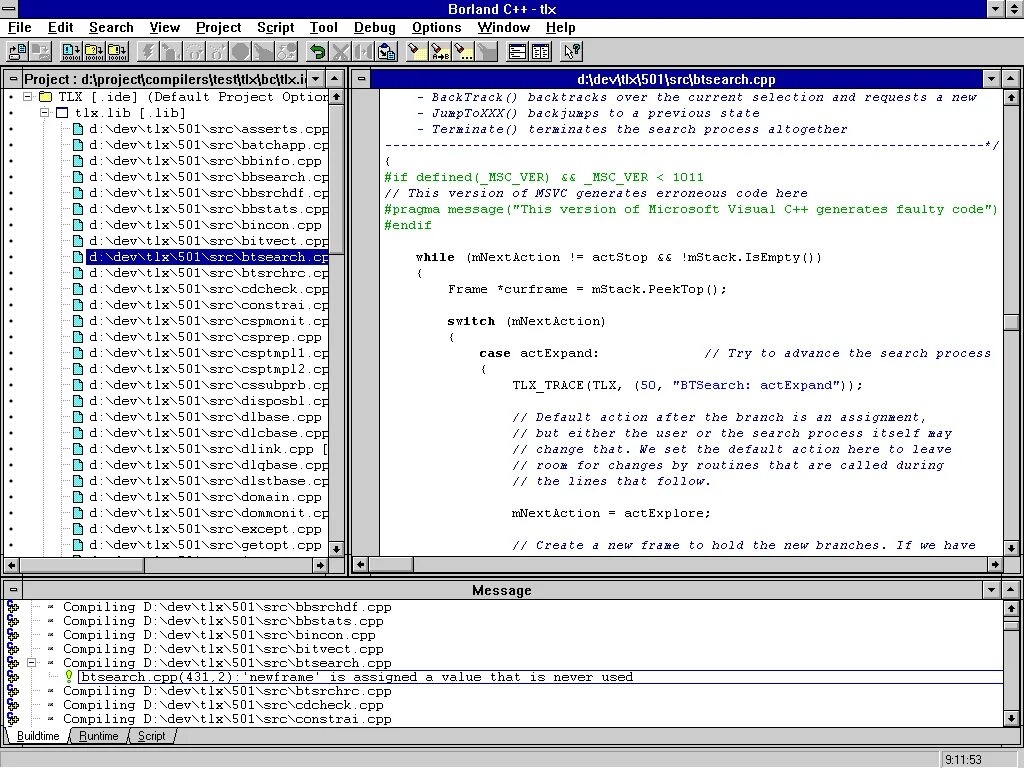Collapse the tlx.lib [.lib] node
Image resolution: width=1024 pixels, height=768 pixels.
coord(44,112)
